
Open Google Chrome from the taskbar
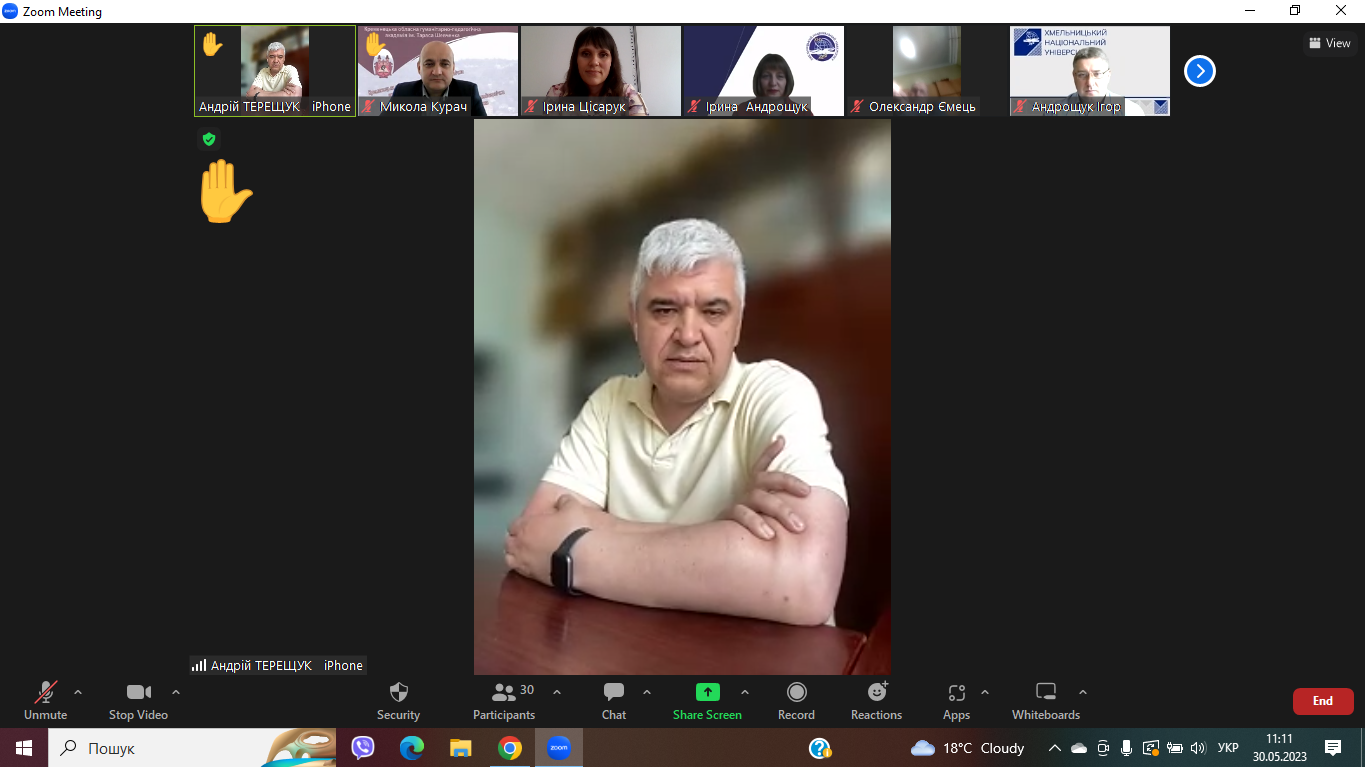coord(510,748)
